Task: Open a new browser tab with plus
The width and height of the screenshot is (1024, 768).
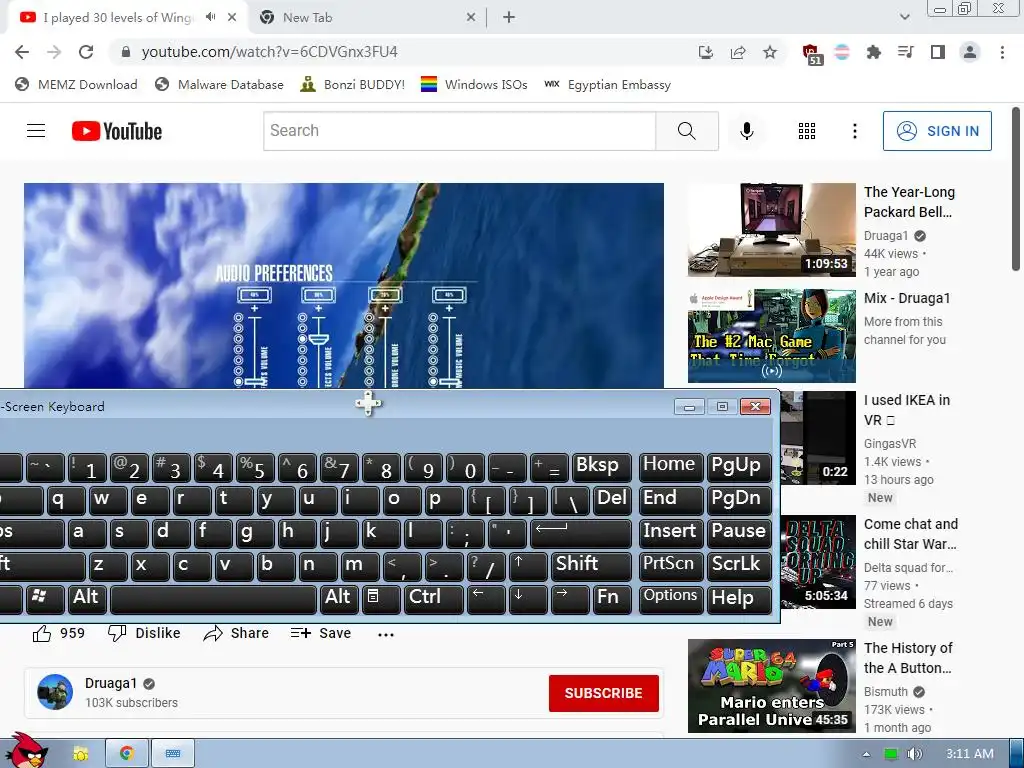Action: pyautogui.click(x=509, y=18)
